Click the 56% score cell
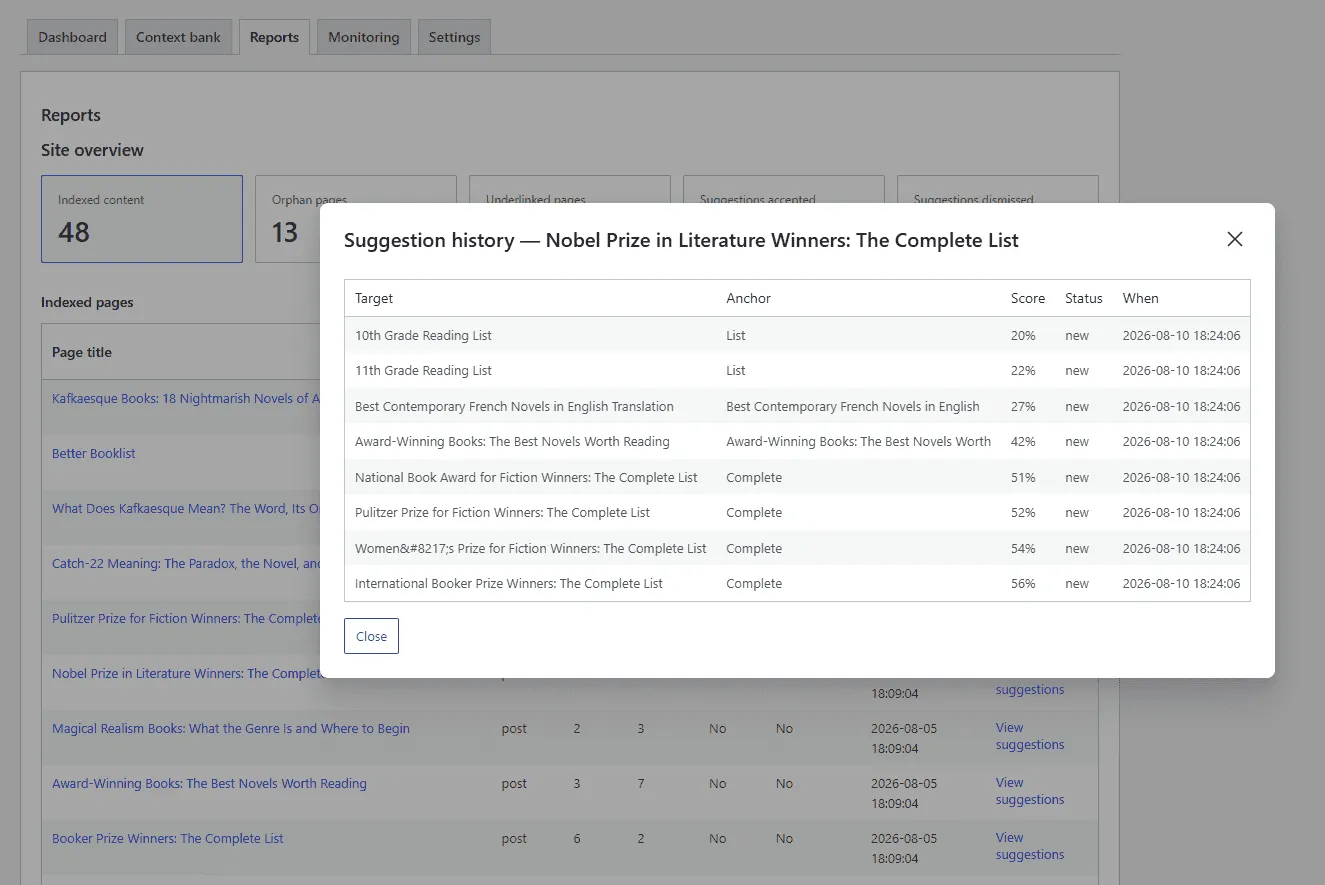 pyautogui.click(x=1023, y=583)
